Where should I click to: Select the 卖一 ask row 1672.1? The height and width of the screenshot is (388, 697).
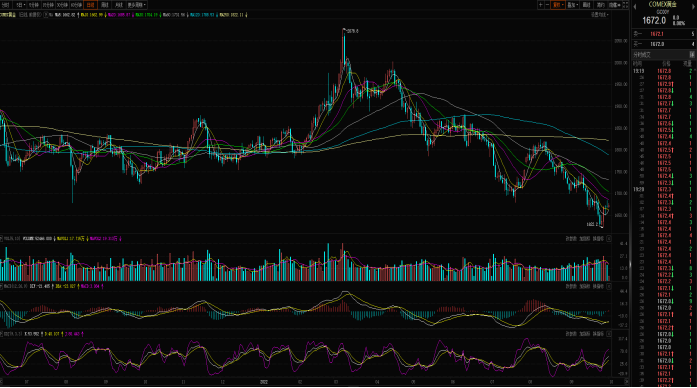664,34
